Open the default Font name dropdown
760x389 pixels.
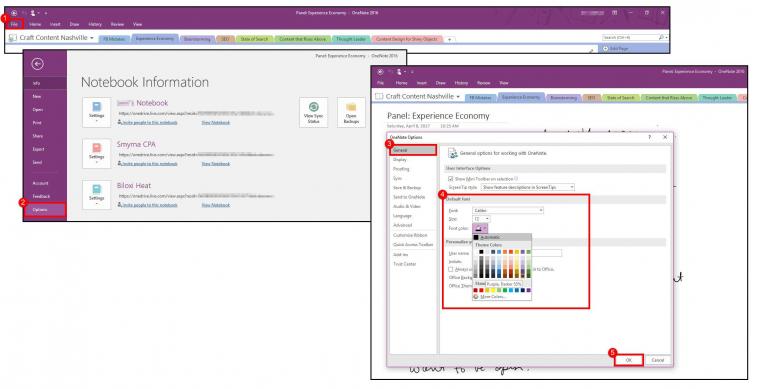pos(508,210)
